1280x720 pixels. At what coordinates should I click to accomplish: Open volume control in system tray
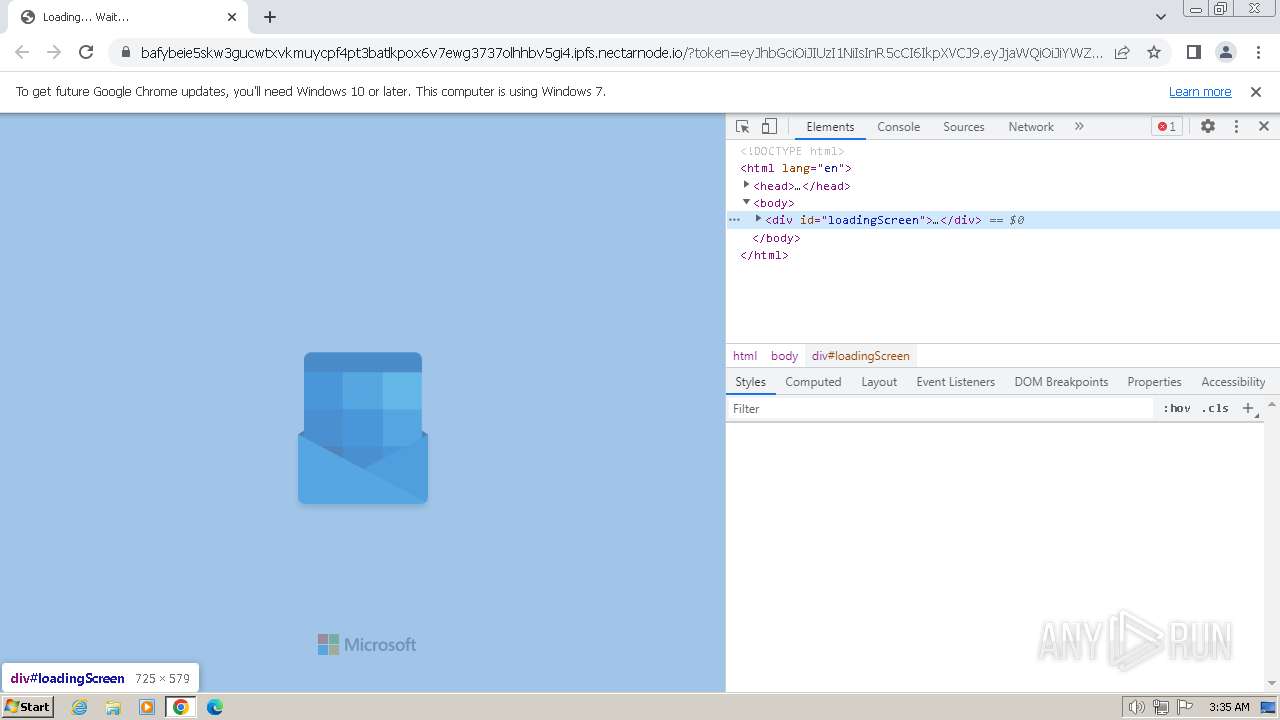(1137, 707)
